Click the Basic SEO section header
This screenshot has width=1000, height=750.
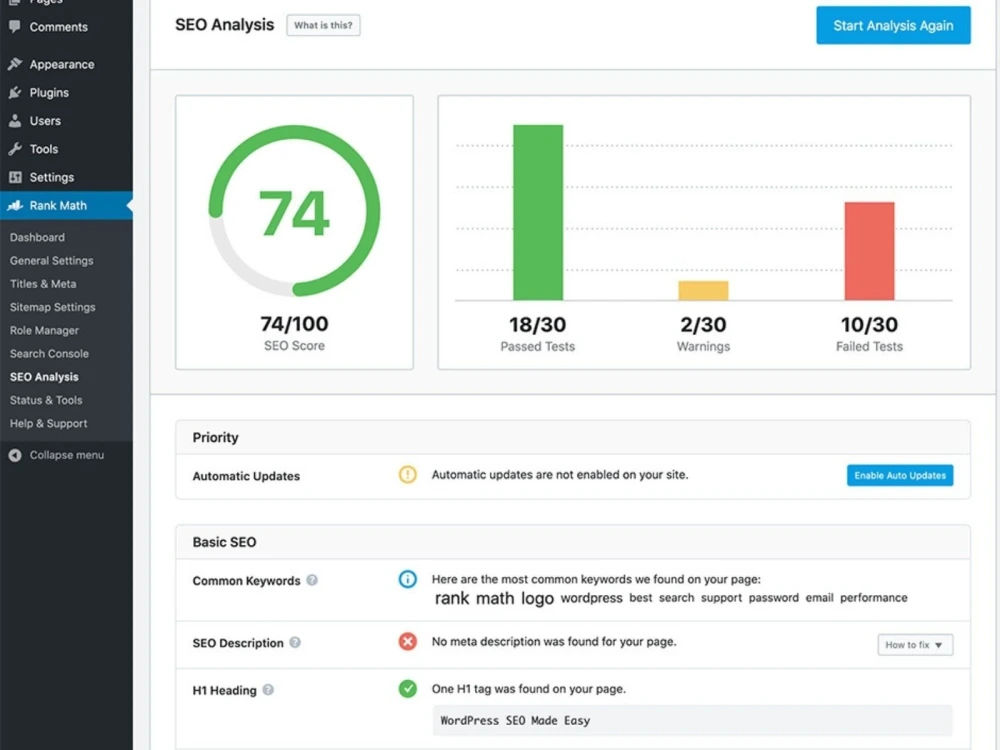point(573,542)
